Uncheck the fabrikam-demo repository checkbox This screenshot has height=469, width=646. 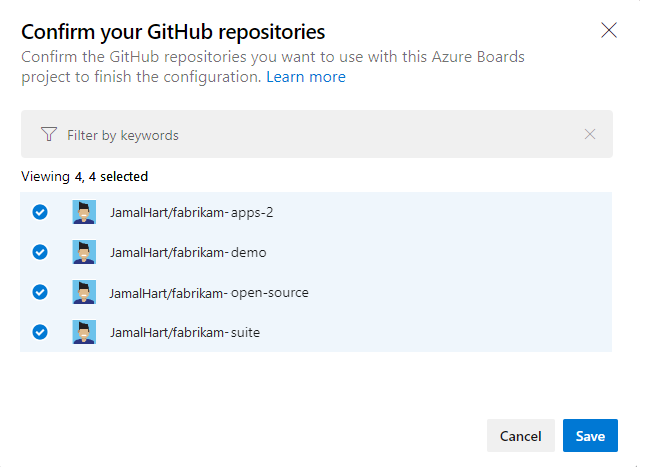(x=40, y=252)
